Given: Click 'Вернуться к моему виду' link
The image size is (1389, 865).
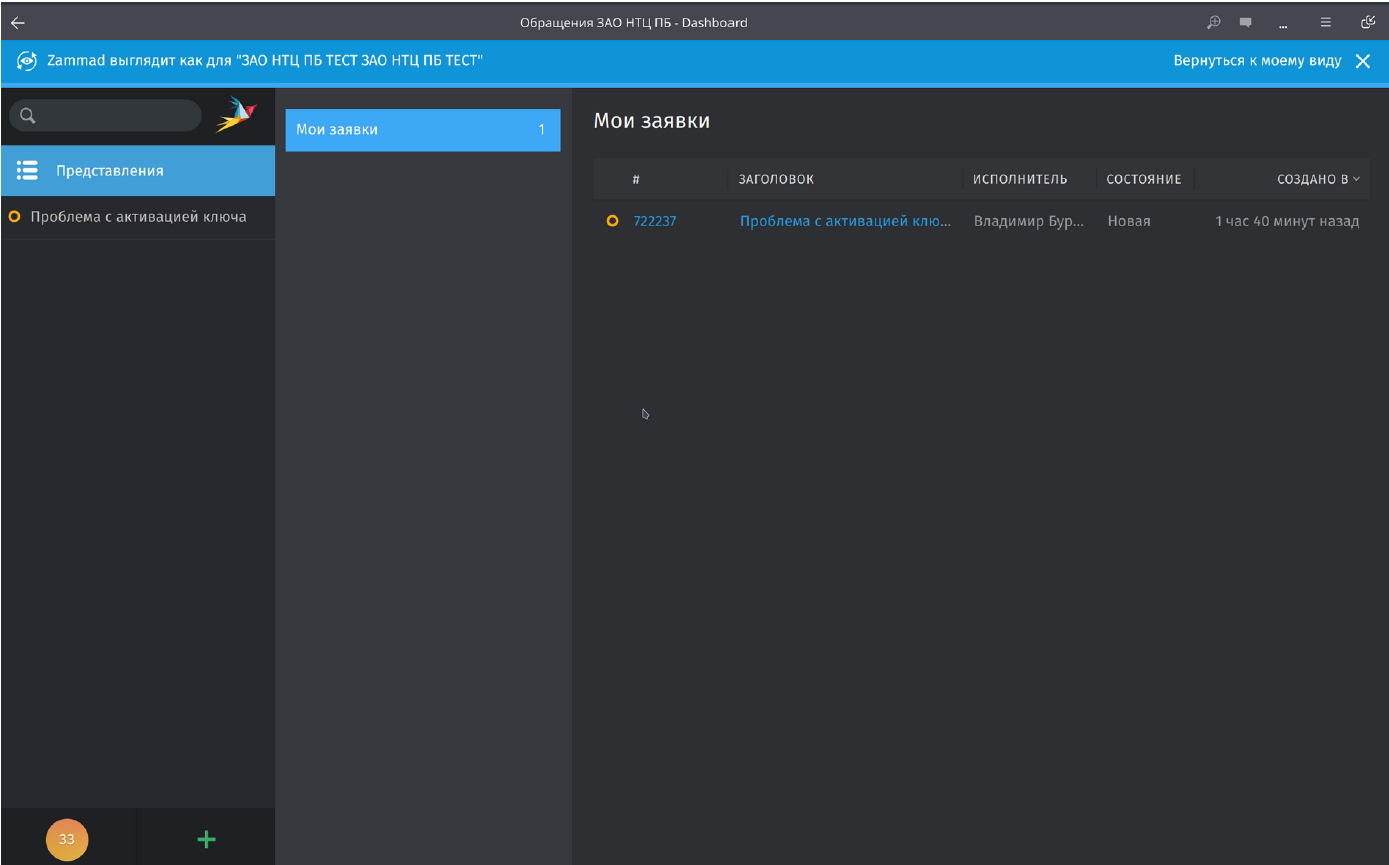Looking at the screenshot, I should [x=1257, y=61].
